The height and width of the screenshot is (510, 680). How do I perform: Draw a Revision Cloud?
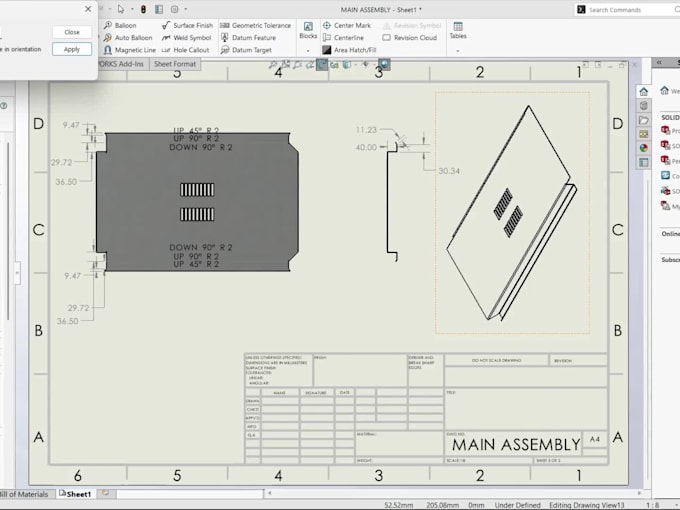point(410,38)
